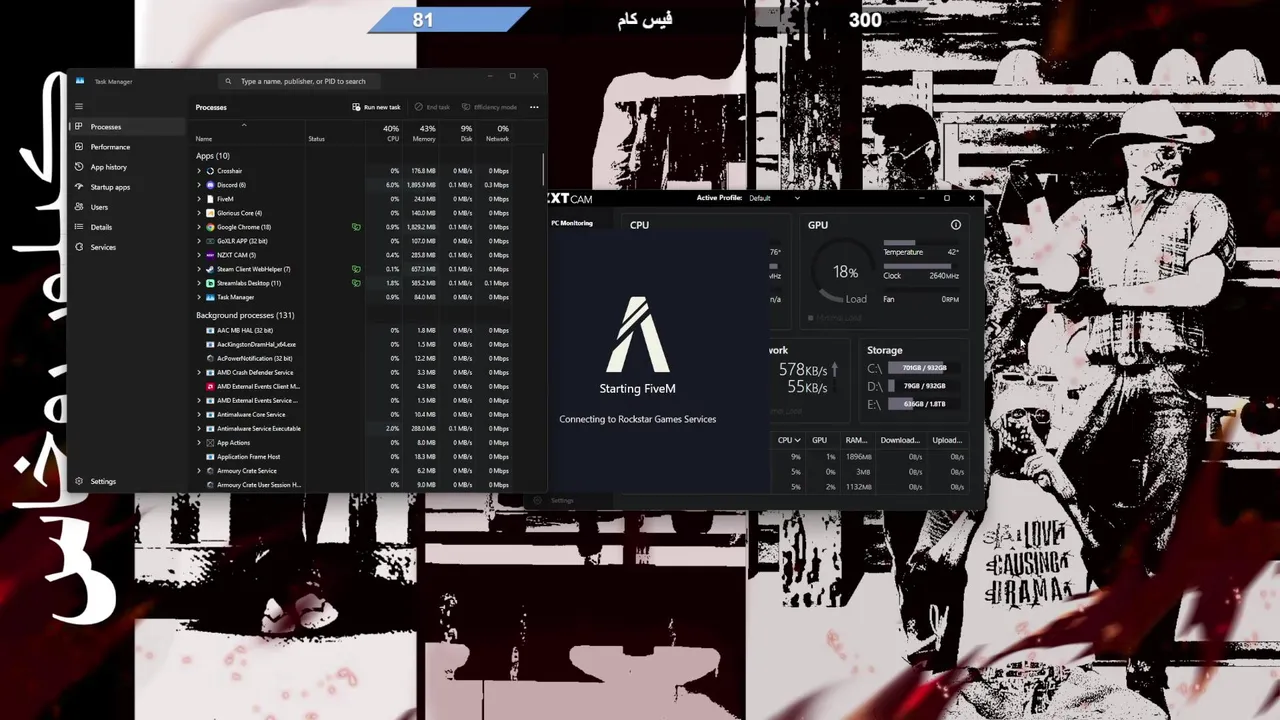1280x720 pixels.
Task: Go to the Users page
Action: [127, 207]
